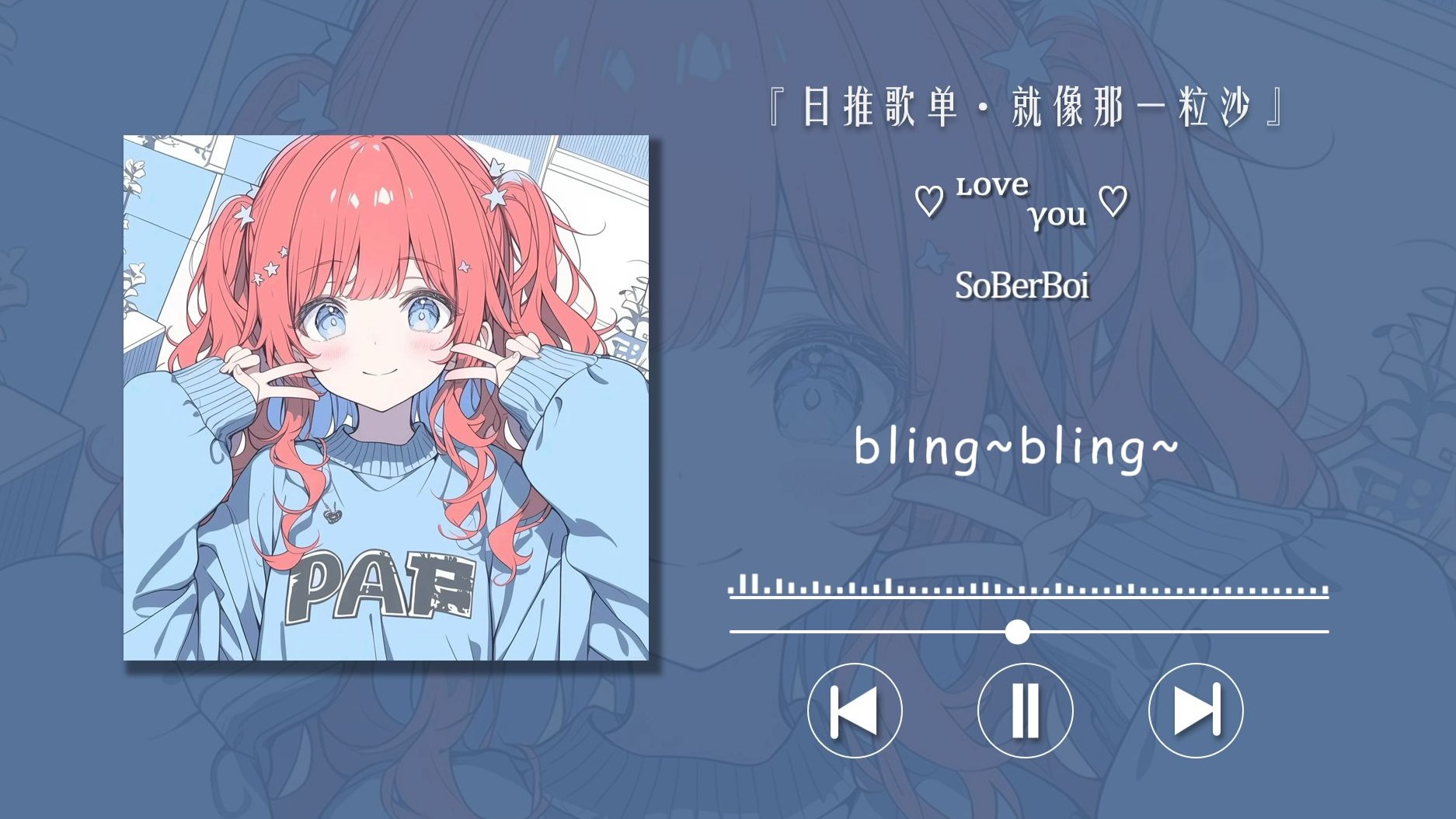This screenshot has width=1456, height=819.
Task: Click the audio waveform visualizer bars
Action: 1029,587
